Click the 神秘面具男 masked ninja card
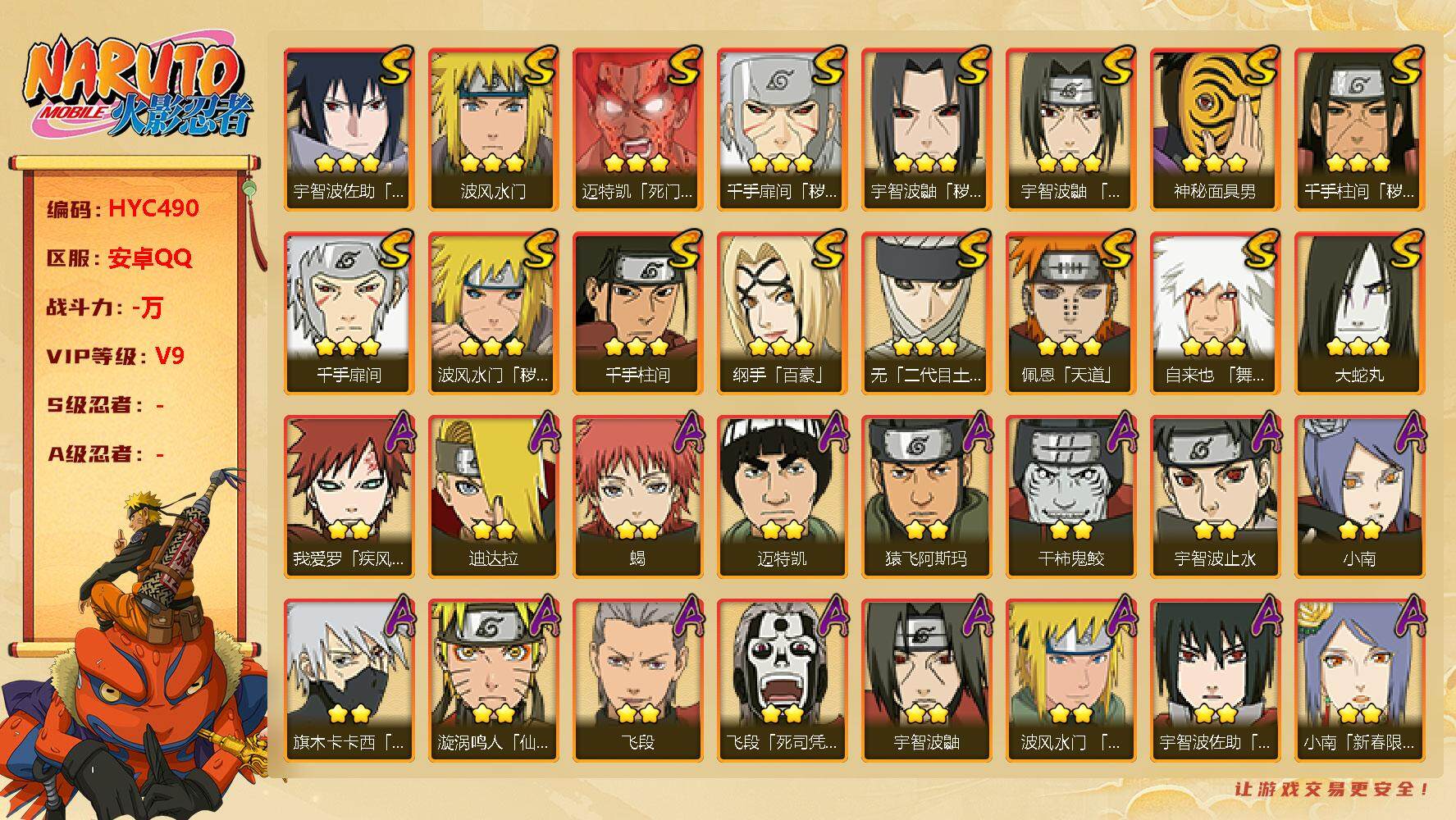 (x=1215, y=130)
